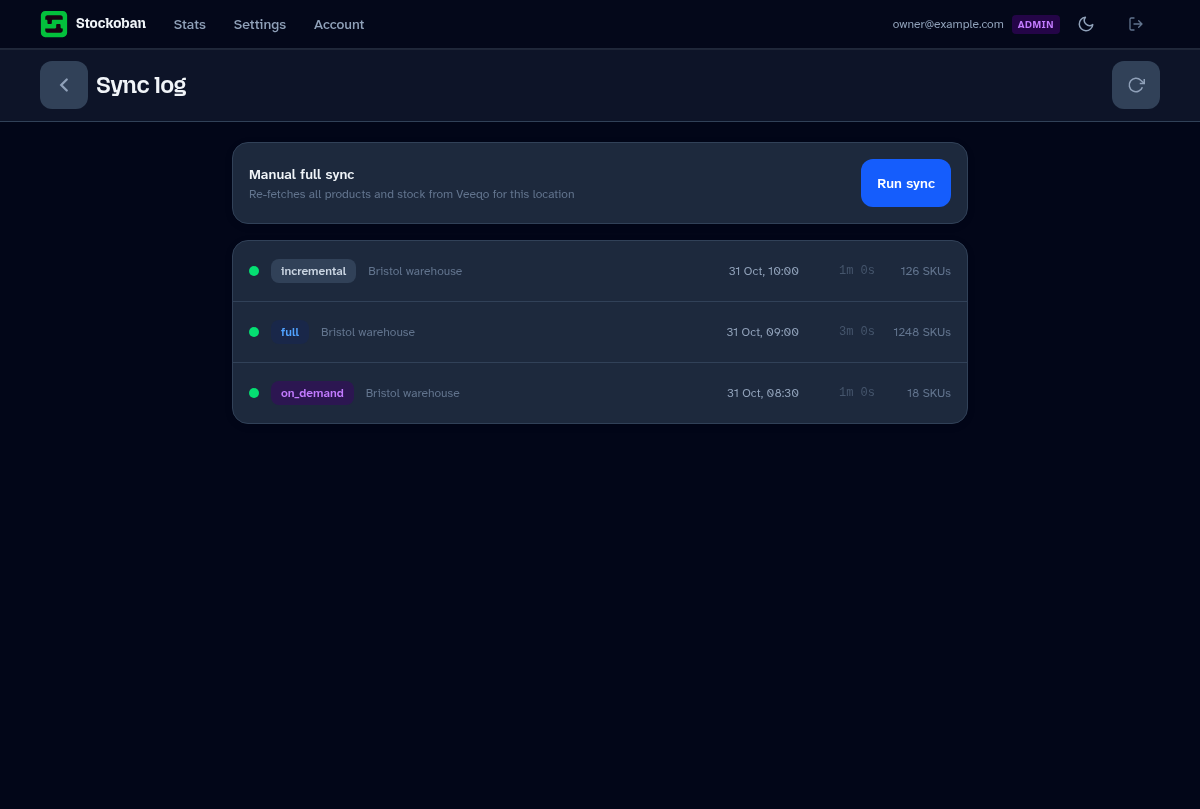Screen dimensions: 1200x809
Task: Open the Account page
Action: tap(339, 24)
